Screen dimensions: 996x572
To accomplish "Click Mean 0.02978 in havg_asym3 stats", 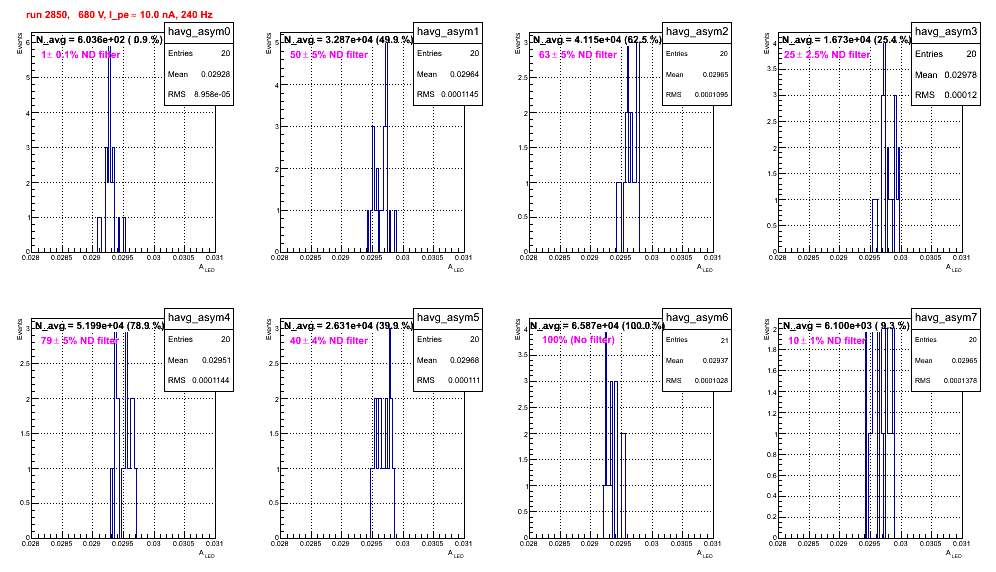I will pos(946,74).
